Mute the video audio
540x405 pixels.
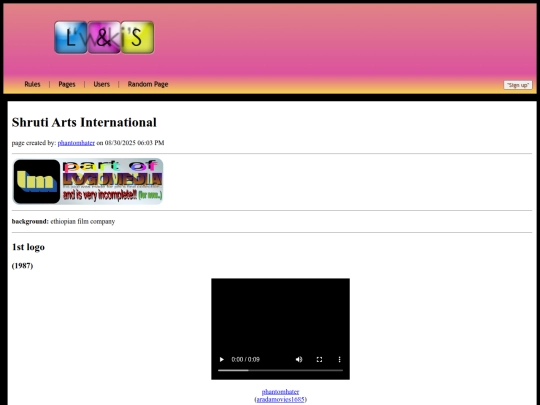[x=299, y=359]
